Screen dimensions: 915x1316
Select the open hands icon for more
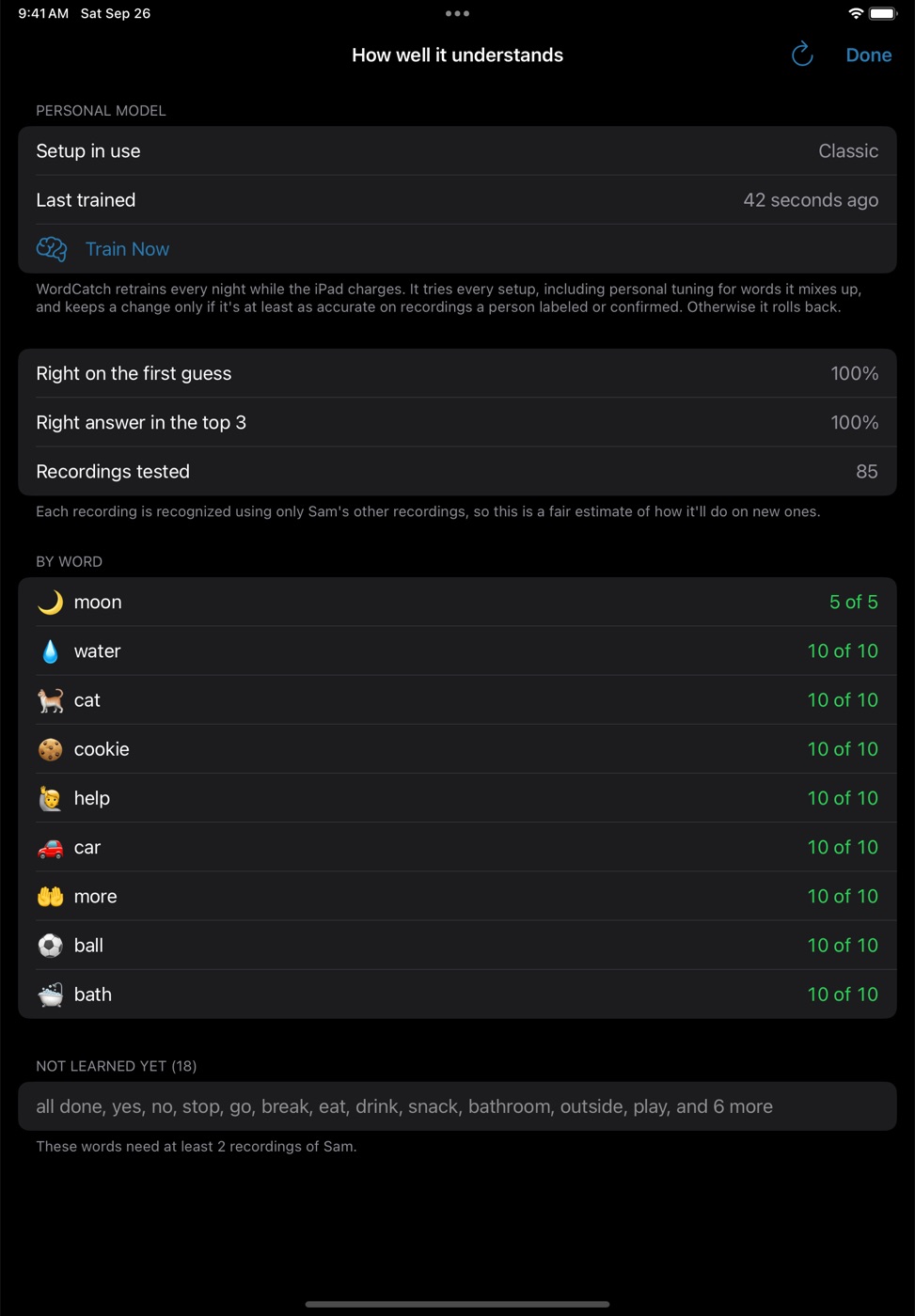[x=51, y=897]
